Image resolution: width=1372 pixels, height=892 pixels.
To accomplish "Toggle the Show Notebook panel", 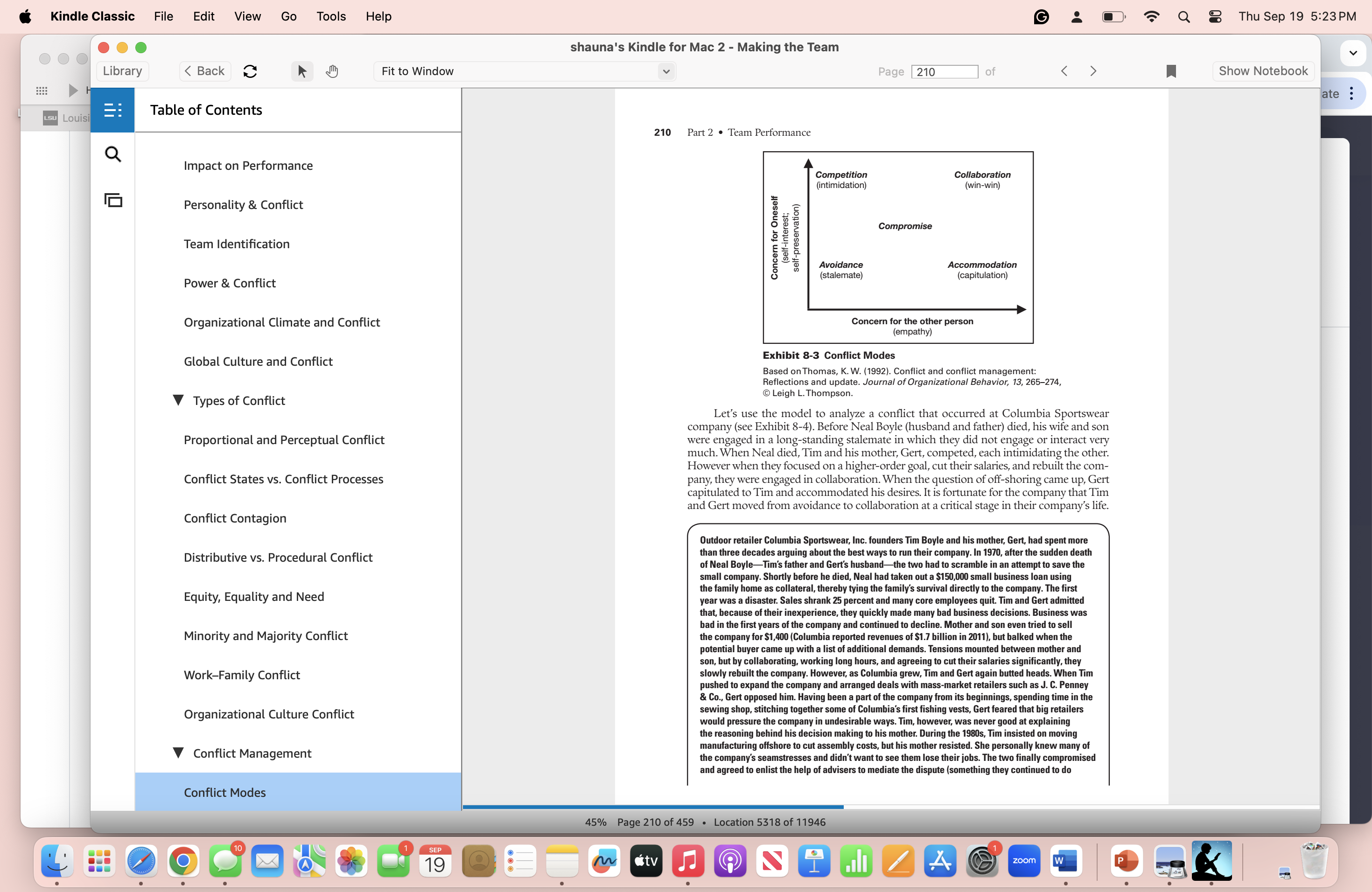I will tap(1262, 71).
